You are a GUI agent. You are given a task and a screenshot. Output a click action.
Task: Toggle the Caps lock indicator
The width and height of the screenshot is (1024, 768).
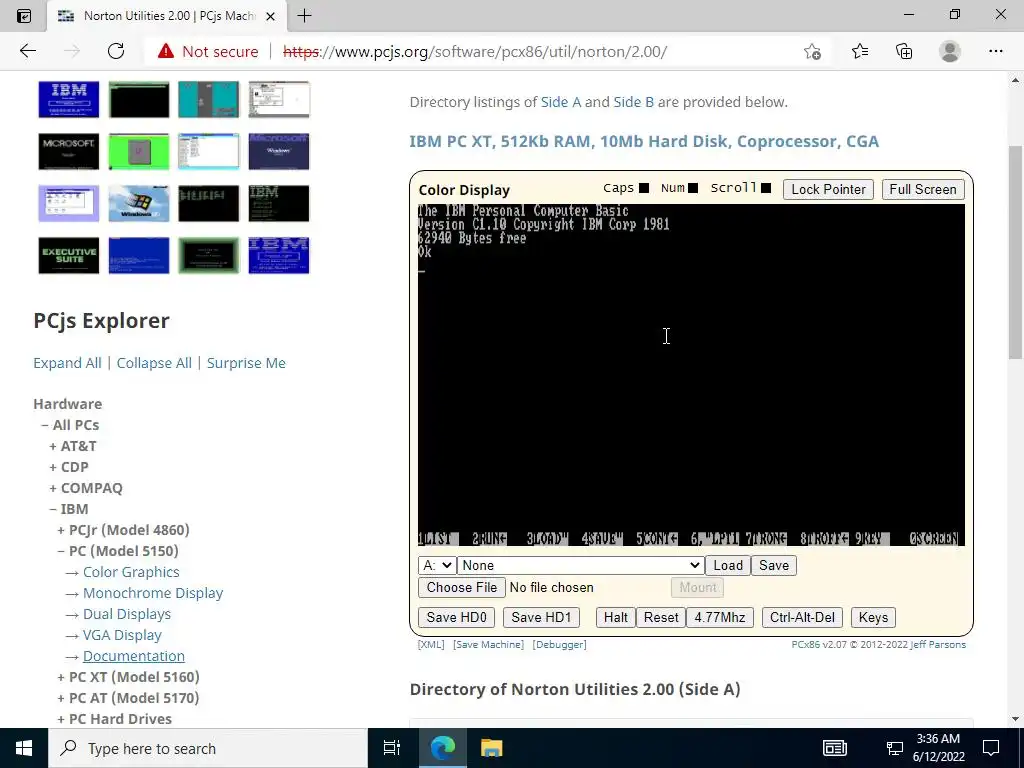[644, 188]
